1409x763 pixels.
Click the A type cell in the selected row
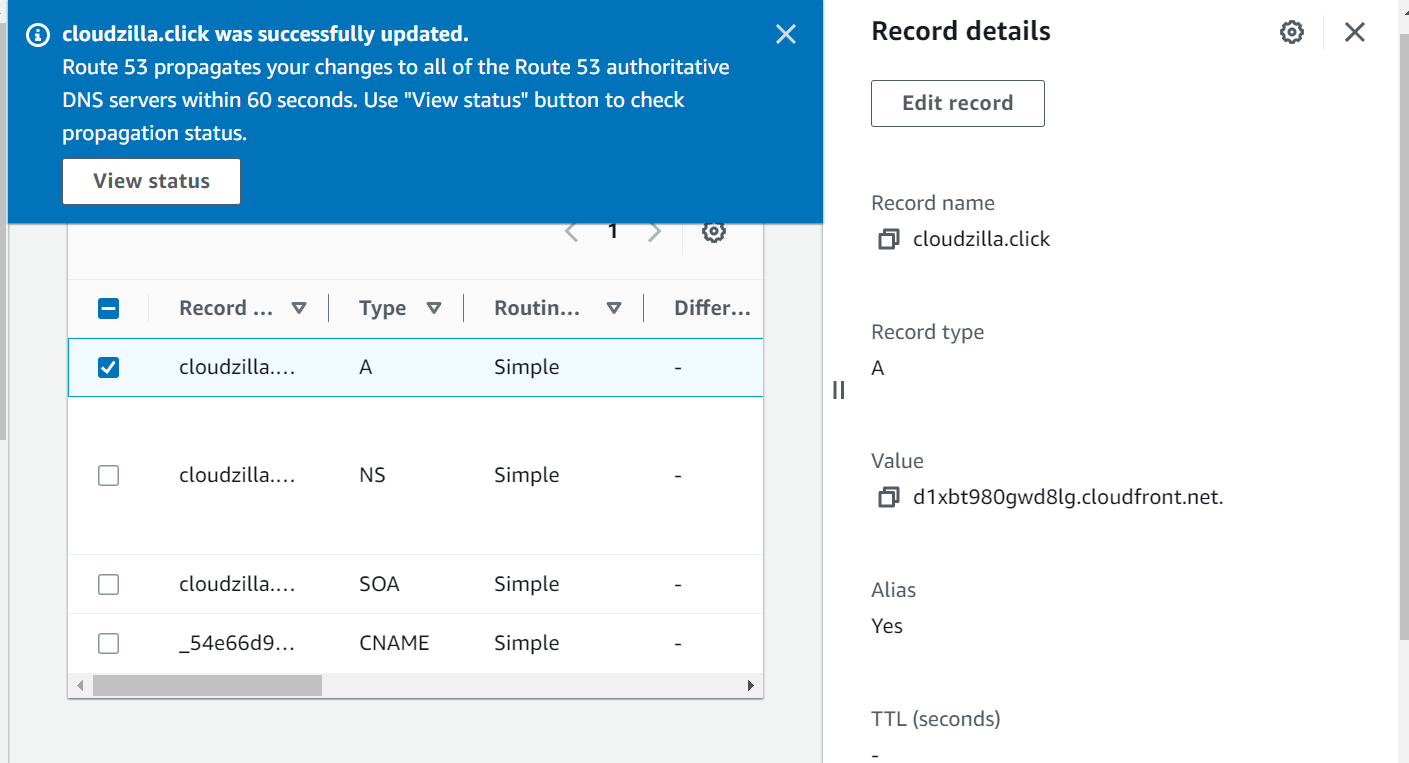click(x=365, y=367)
